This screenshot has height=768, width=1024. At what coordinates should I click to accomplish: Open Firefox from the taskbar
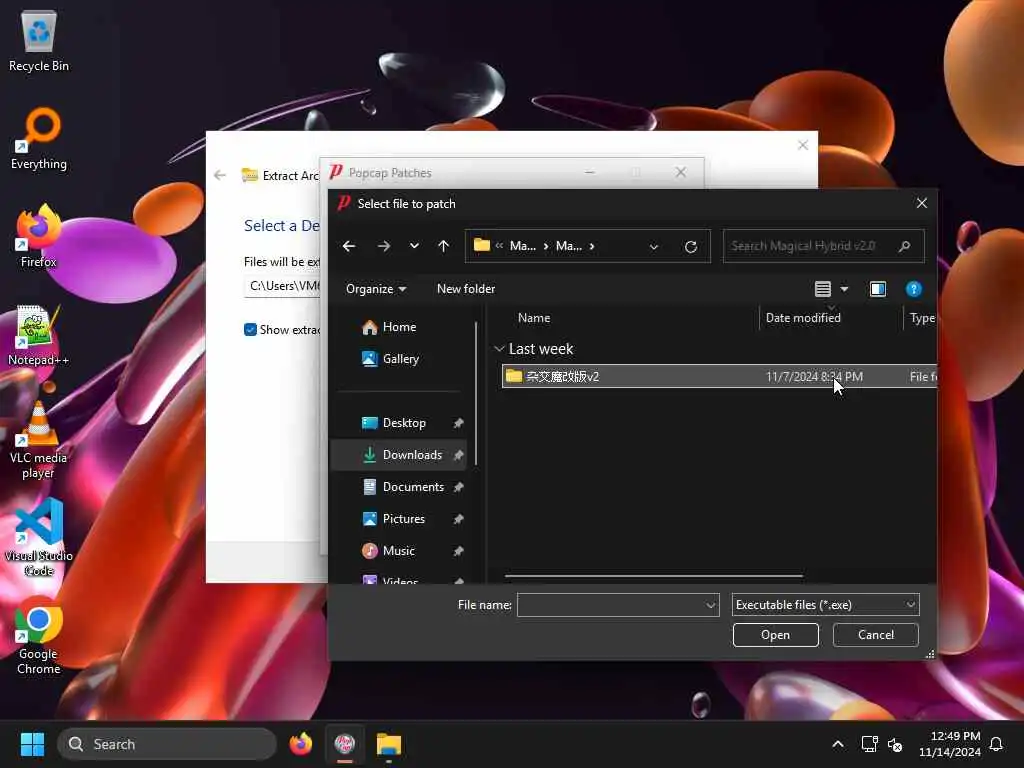300,744
